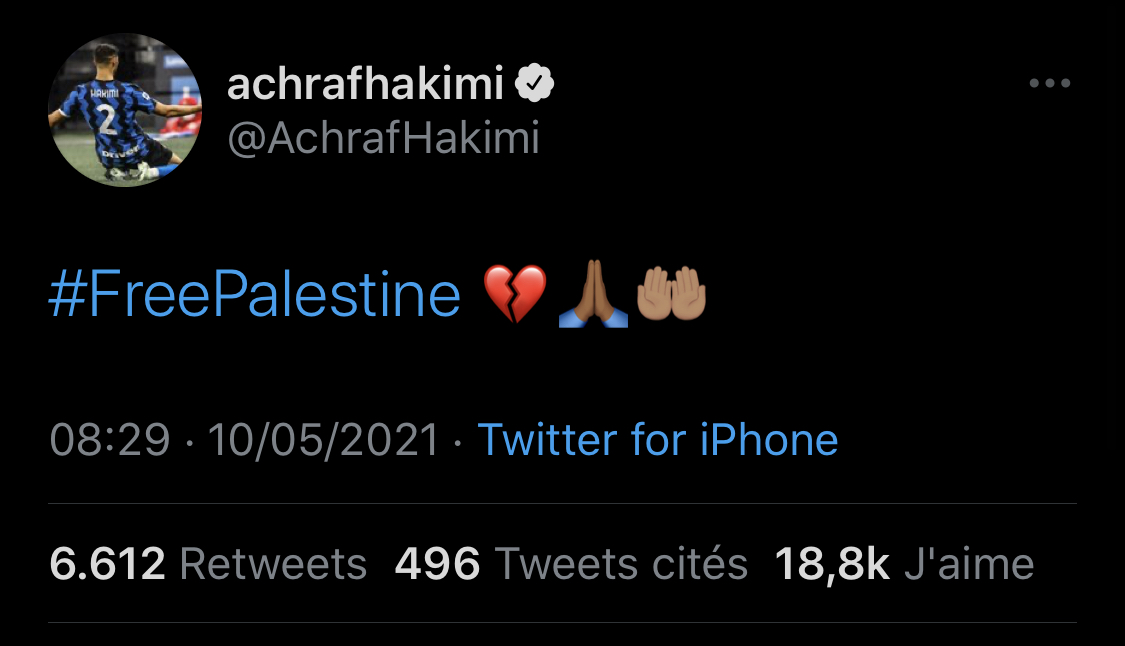Click the 10/05/2021 tweet date

tap(323, 440)
